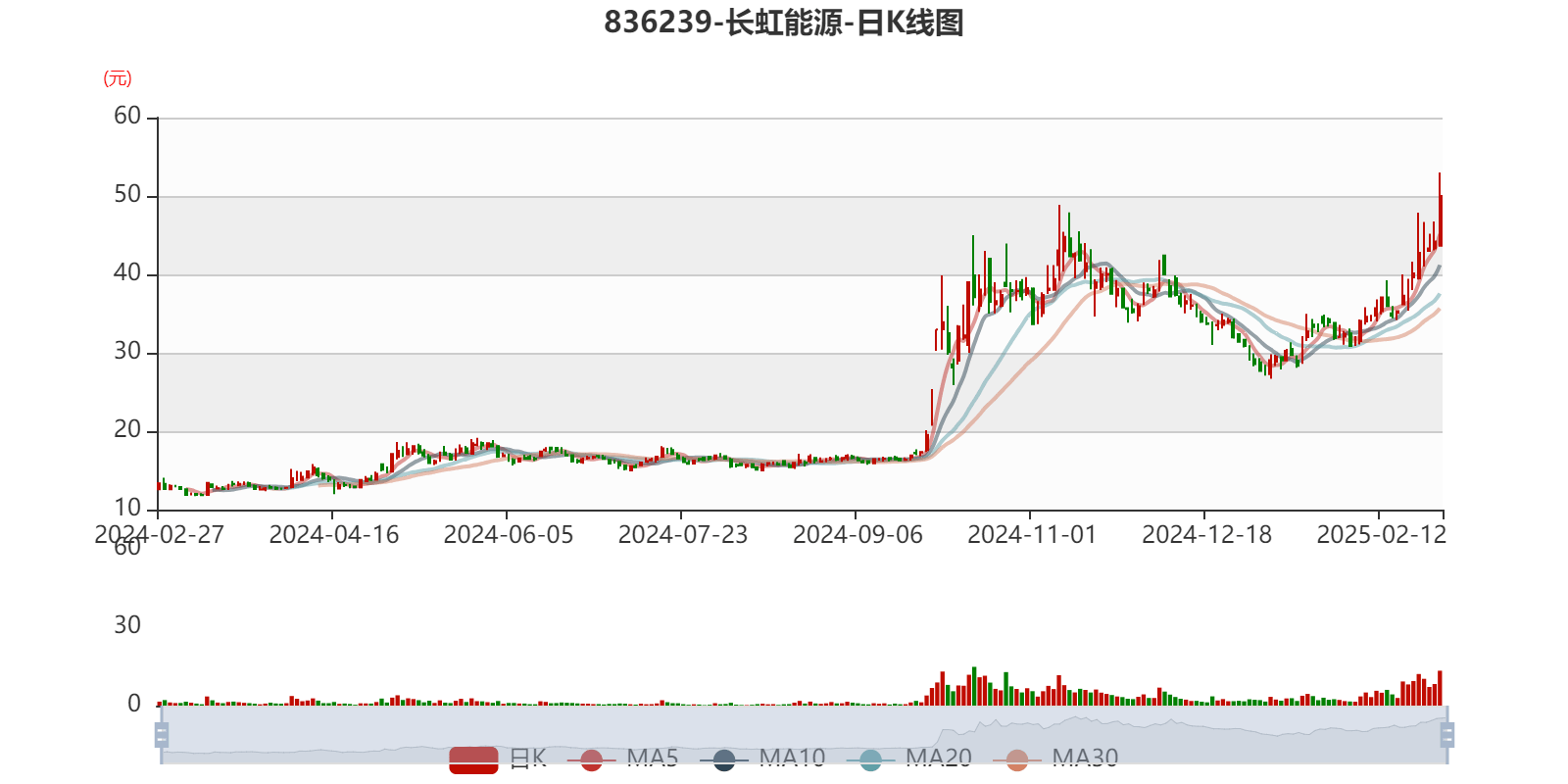Toggle the MA5 line legend
This screenshot has width=1568, height=784.
pos(622,759)
